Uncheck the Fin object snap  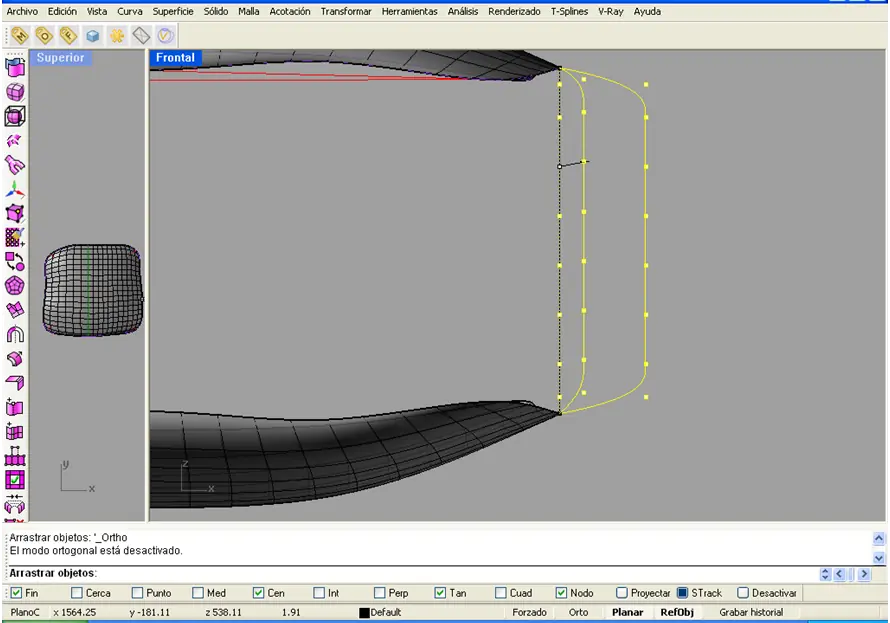point(16,593)
